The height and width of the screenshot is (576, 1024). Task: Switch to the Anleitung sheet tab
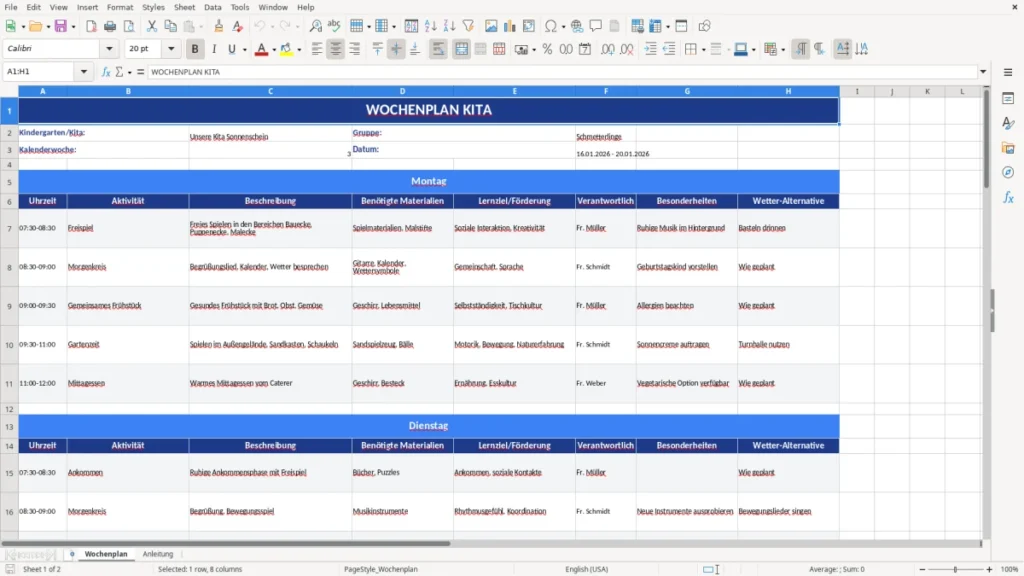(x=158, y=554)
